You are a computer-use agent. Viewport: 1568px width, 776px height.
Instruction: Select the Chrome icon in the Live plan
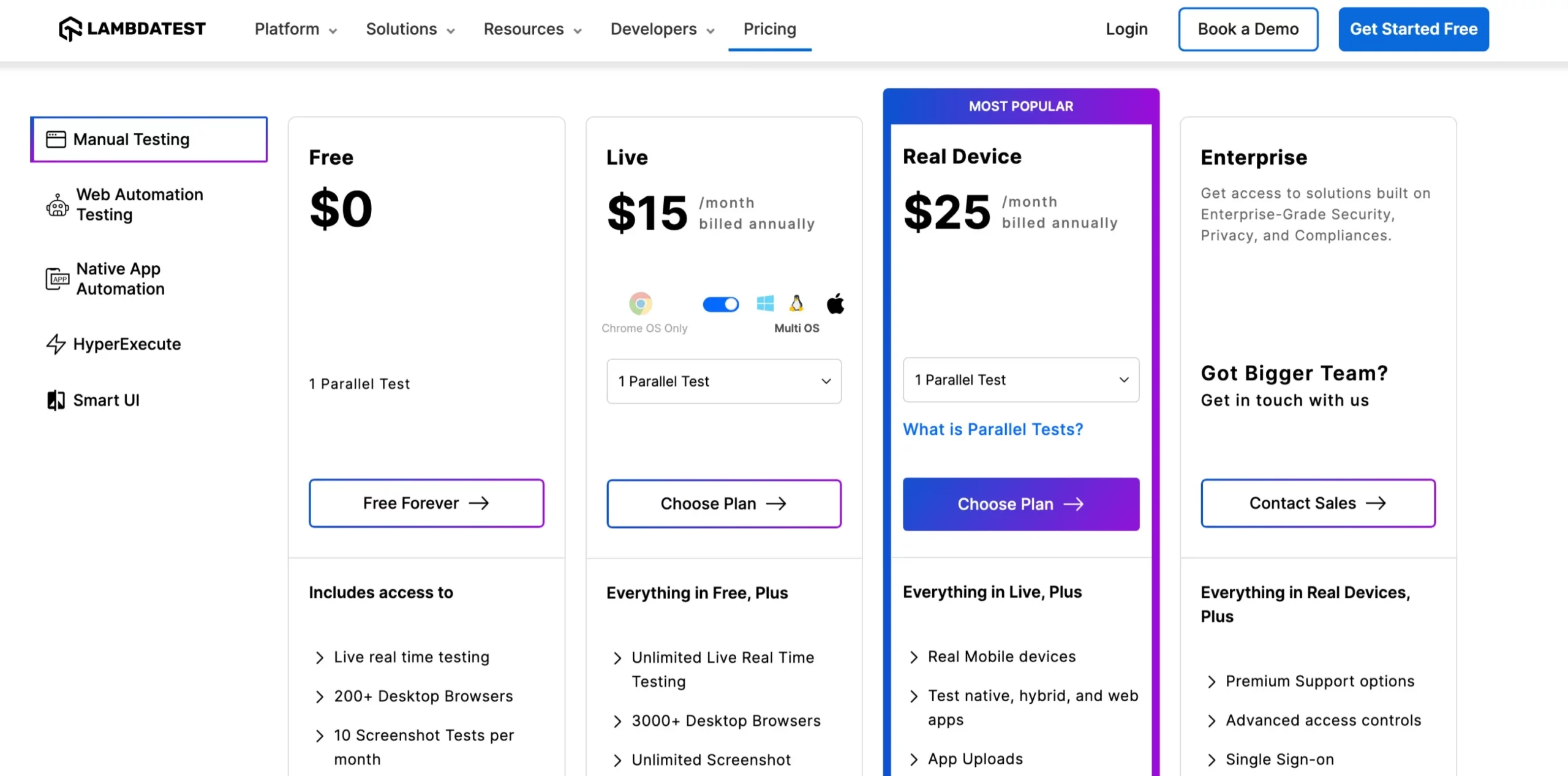[641, 304]
